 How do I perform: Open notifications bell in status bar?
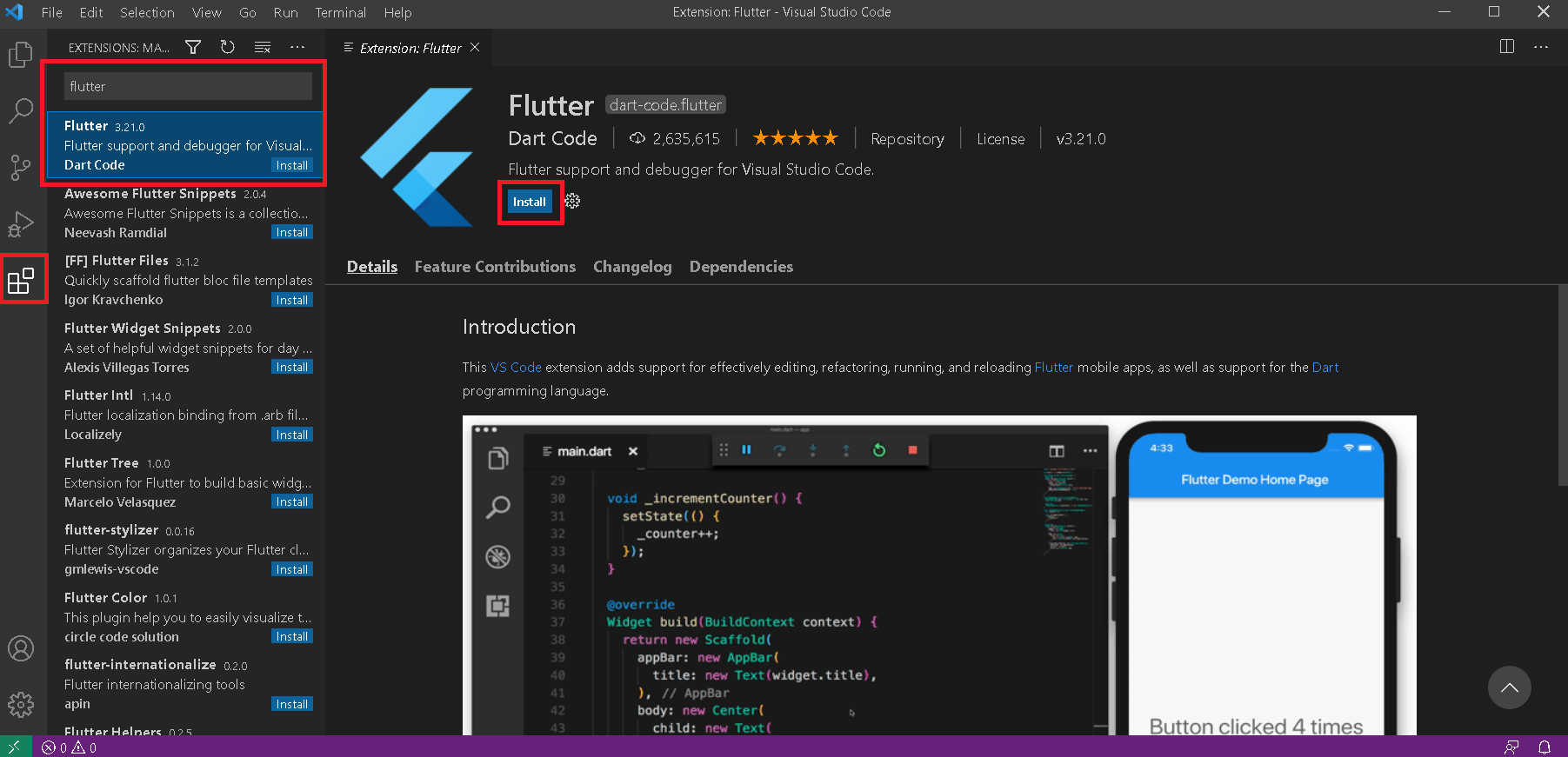[1545, 747]
